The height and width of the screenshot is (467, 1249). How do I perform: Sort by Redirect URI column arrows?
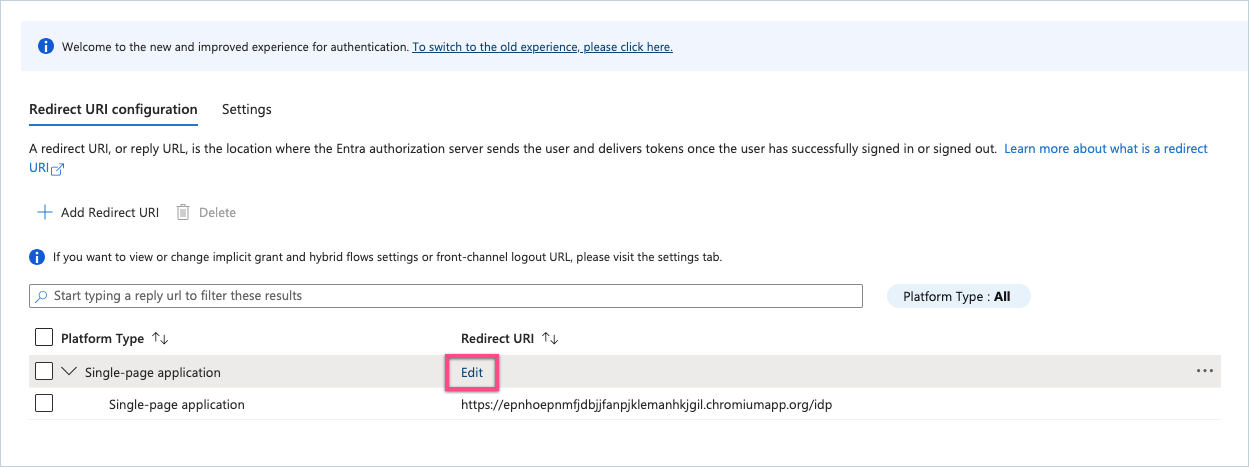549,338
